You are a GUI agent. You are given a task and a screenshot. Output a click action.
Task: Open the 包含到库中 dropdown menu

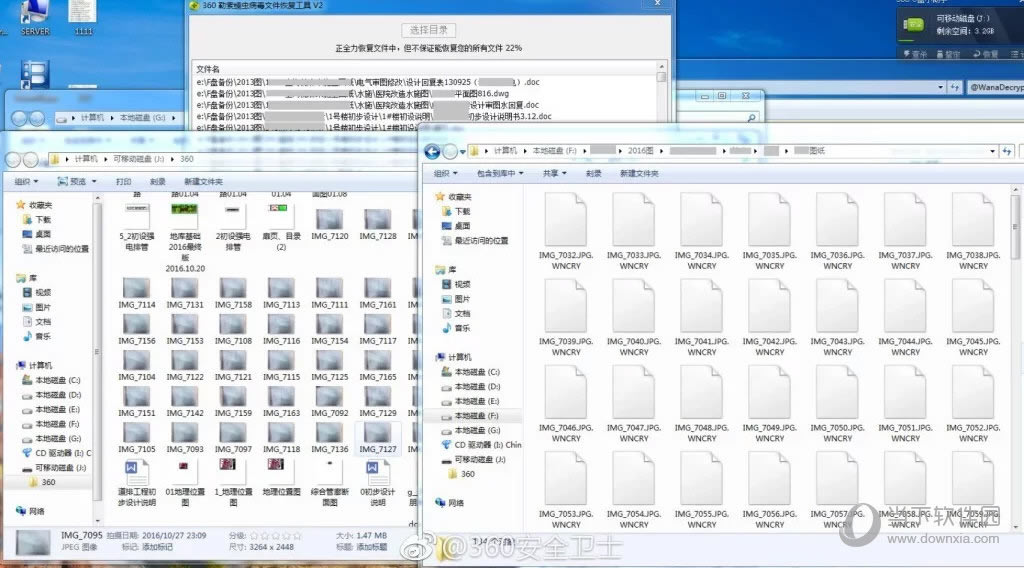(x=497, y=173)
